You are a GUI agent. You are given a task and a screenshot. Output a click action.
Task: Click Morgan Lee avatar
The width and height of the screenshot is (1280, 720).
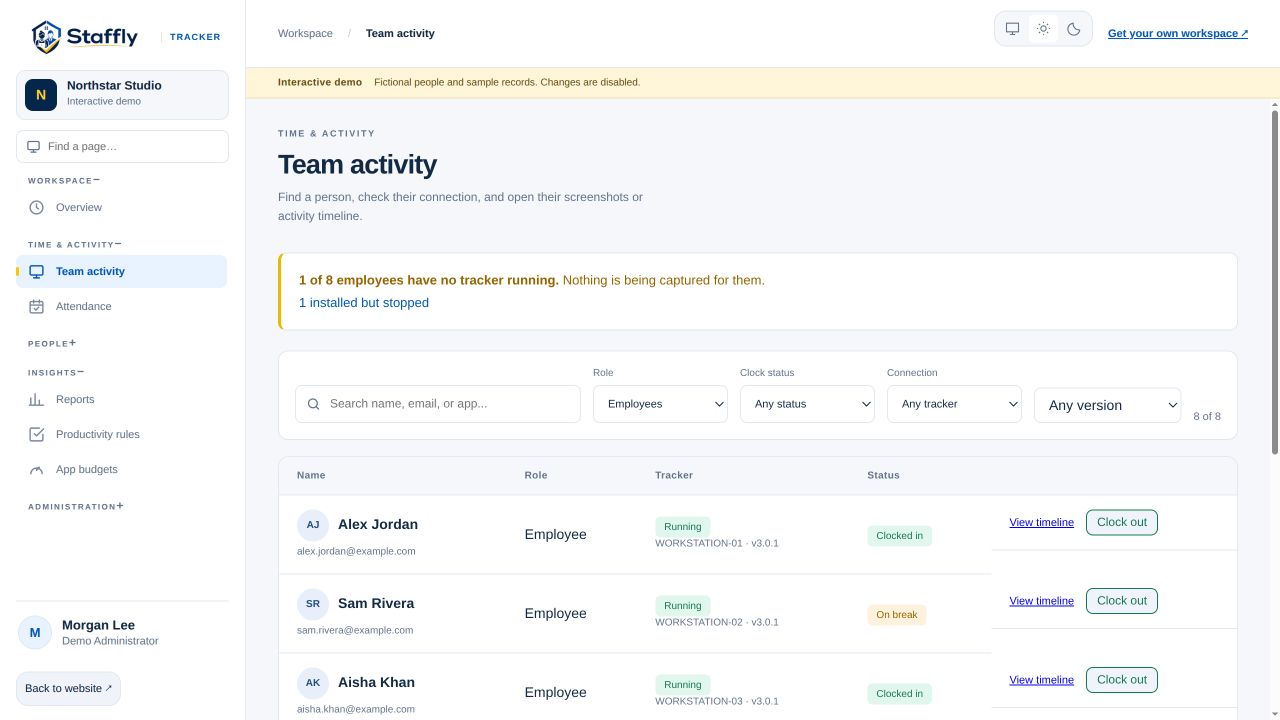click(35, 632)
